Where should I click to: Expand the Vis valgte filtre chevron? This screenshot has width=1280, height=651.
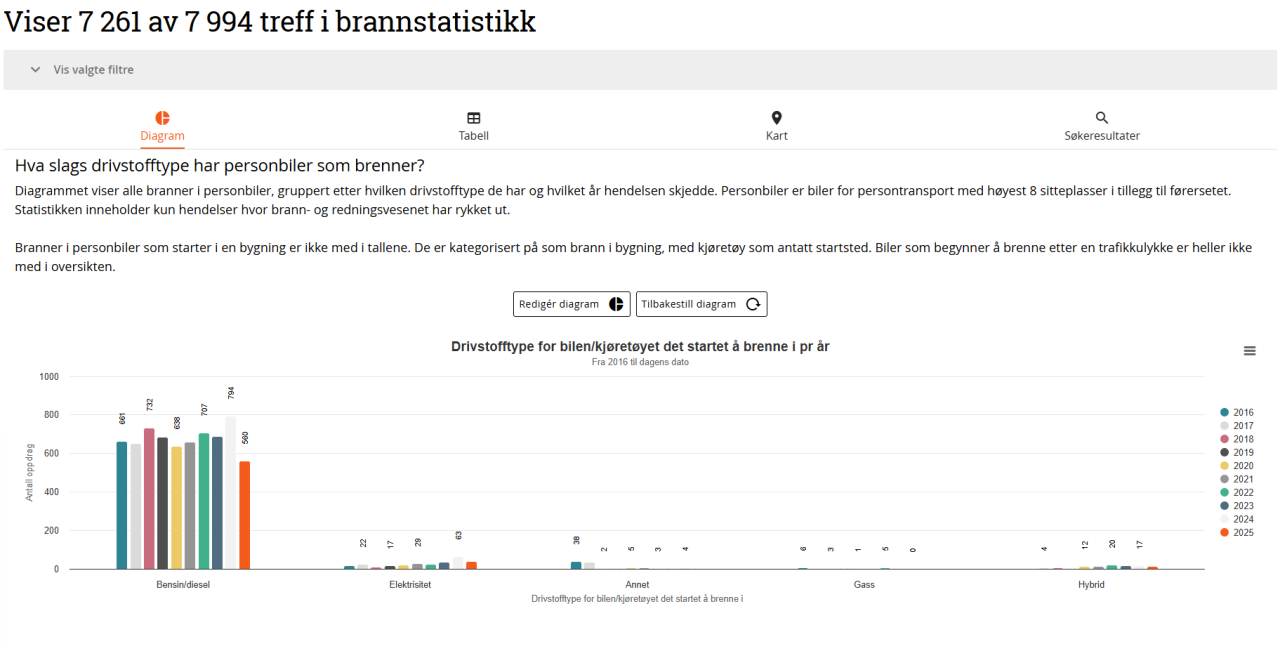[35, 70]
